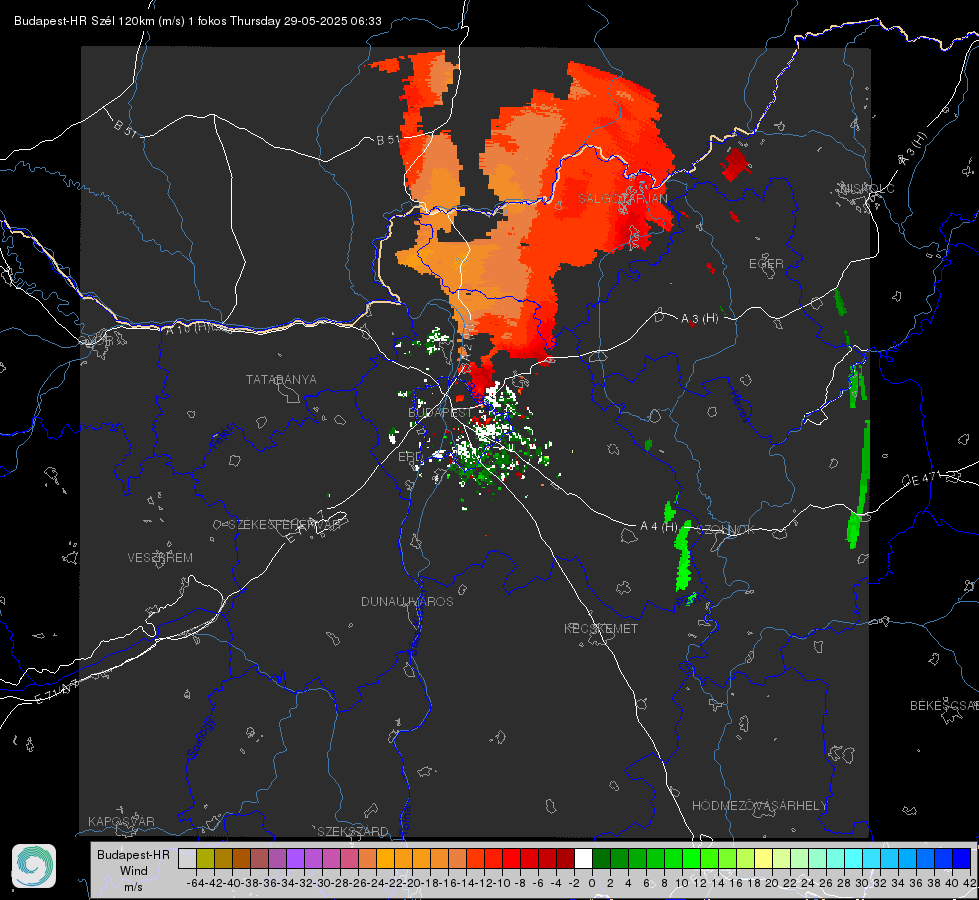Click the legend value label -64
This screenshot has height=900, width=979.
click(195, 883)
